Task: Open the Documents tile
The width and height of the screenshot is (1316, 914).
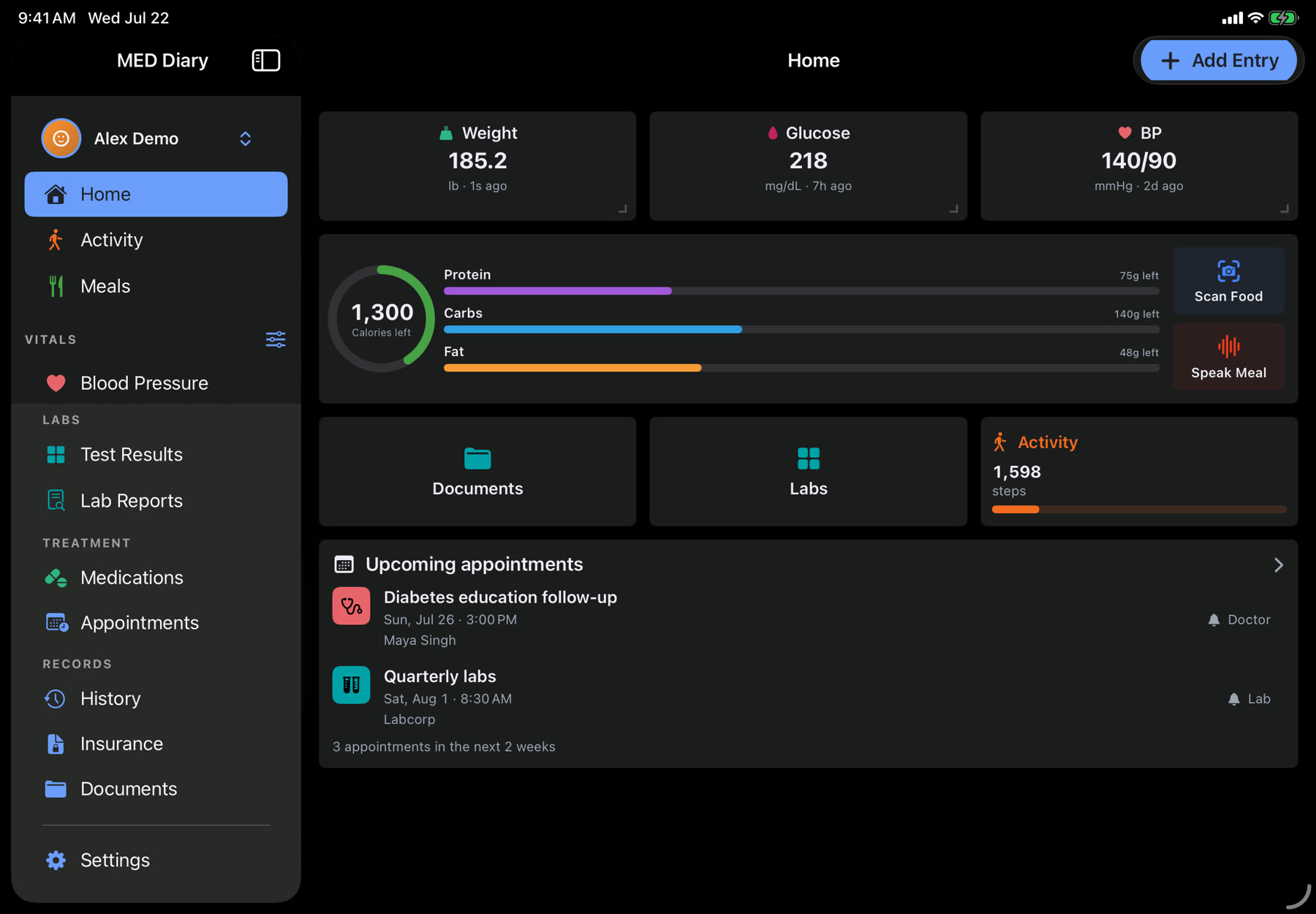Action: click(x=477, y=472)
